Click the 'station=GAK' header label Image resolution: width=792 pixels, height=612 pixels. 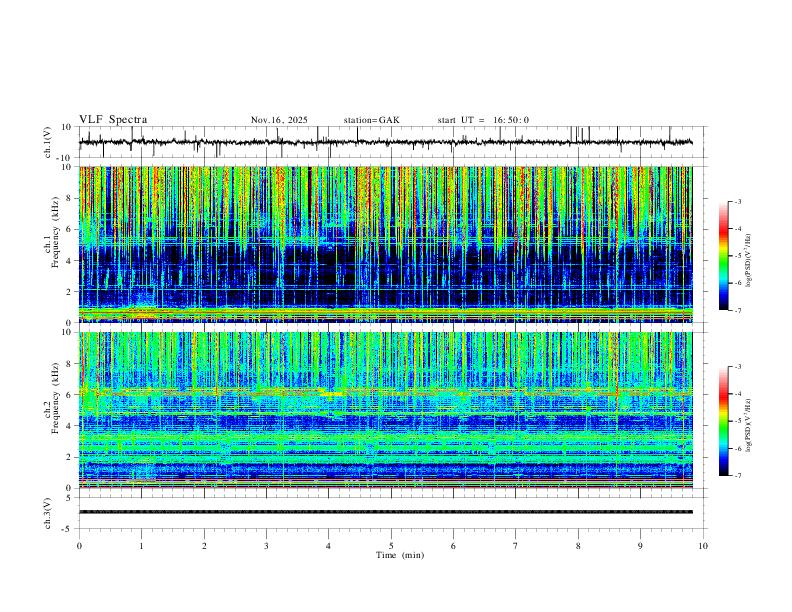tap(371, 120)
